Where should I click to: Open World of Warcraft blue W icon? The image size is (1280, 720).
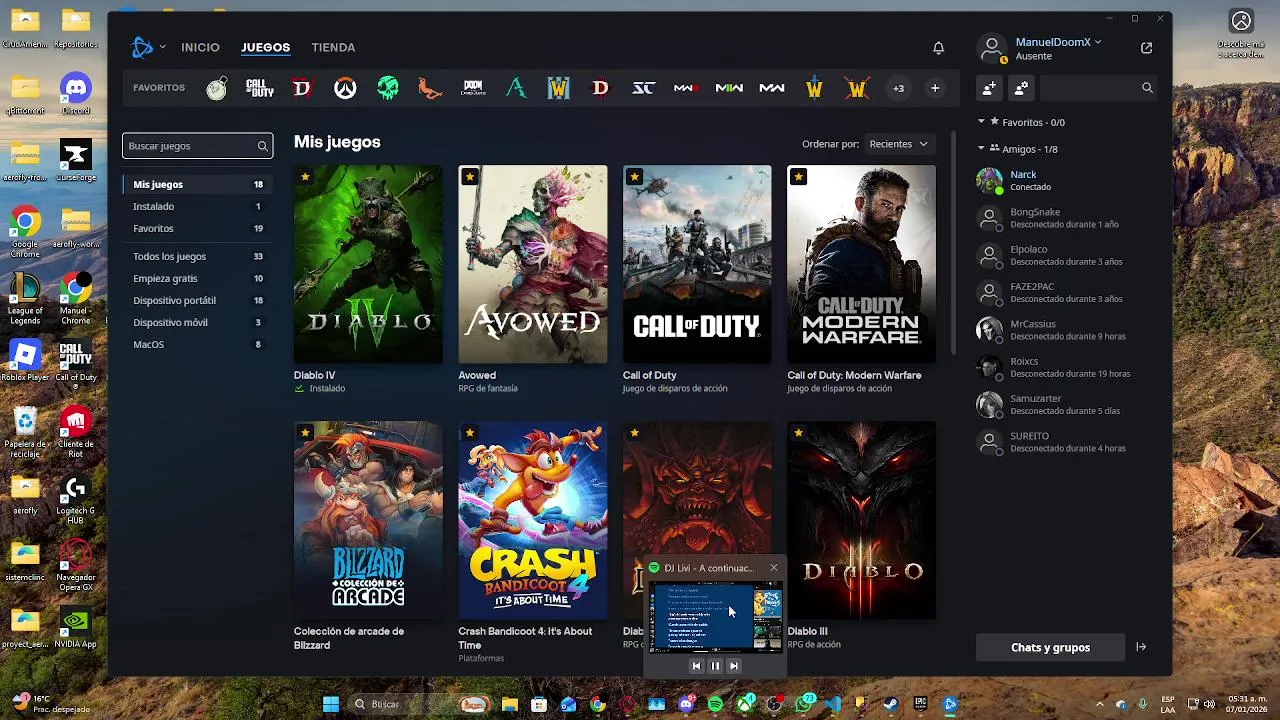[x=558, y=88]
